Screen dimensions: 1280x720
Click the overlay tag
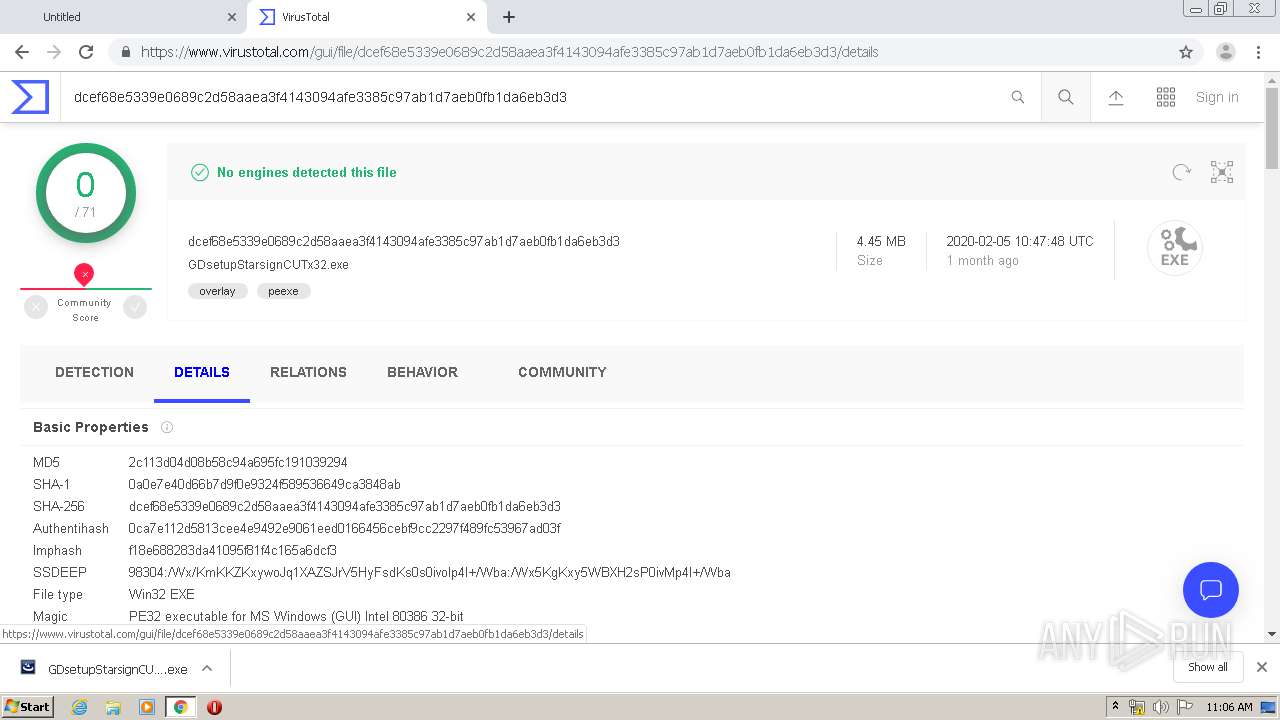[x=217, y=291]
